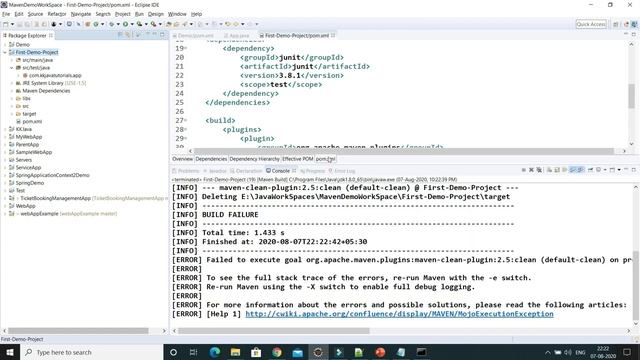Screen dimensions: 640x360
Task: Open the External Tools dropdown arrow
Action: [160, 24]
